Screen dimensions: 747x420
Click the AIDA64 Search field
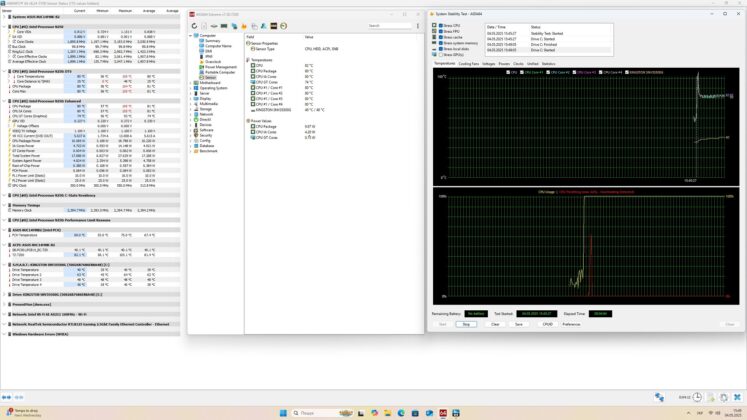click(x=389, y=26)
